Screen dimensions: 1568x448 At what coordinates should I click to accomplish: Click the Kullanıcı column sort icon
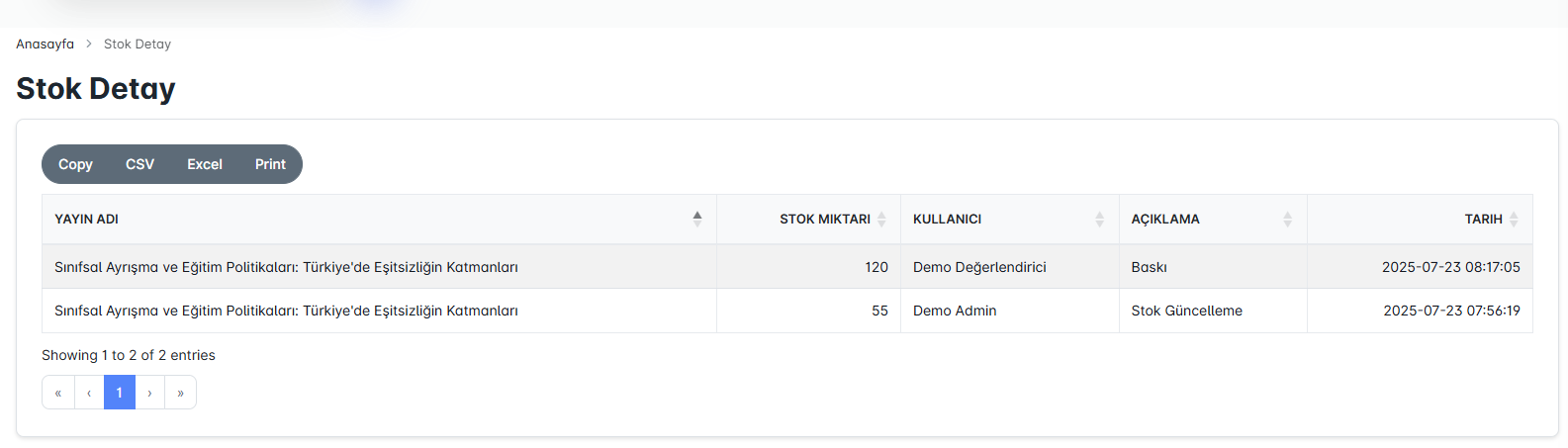(x=1099, y=220)
